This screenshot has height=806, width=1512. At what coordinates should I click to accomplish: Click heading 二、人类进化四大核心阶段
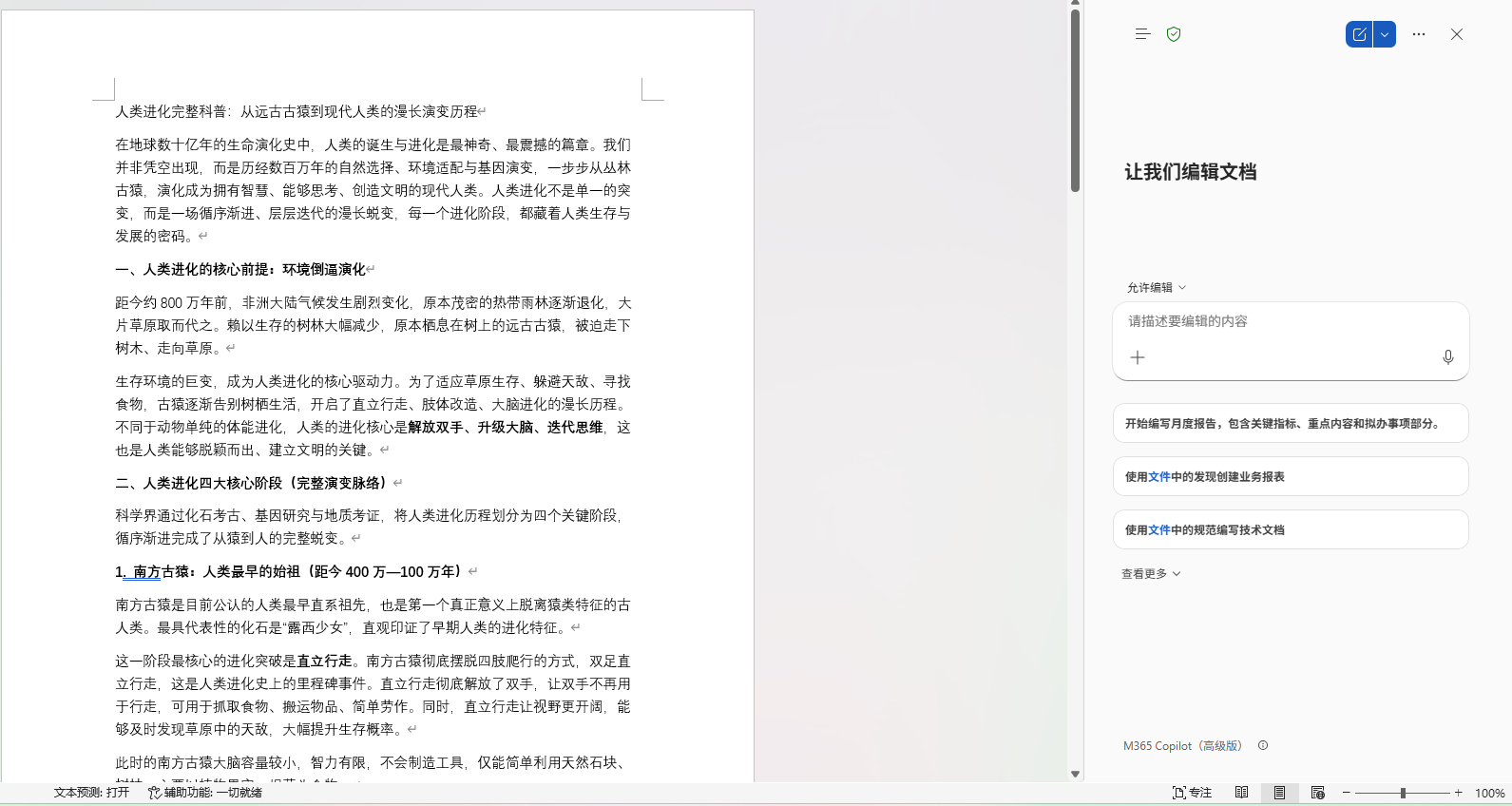(x=254, y=483)
